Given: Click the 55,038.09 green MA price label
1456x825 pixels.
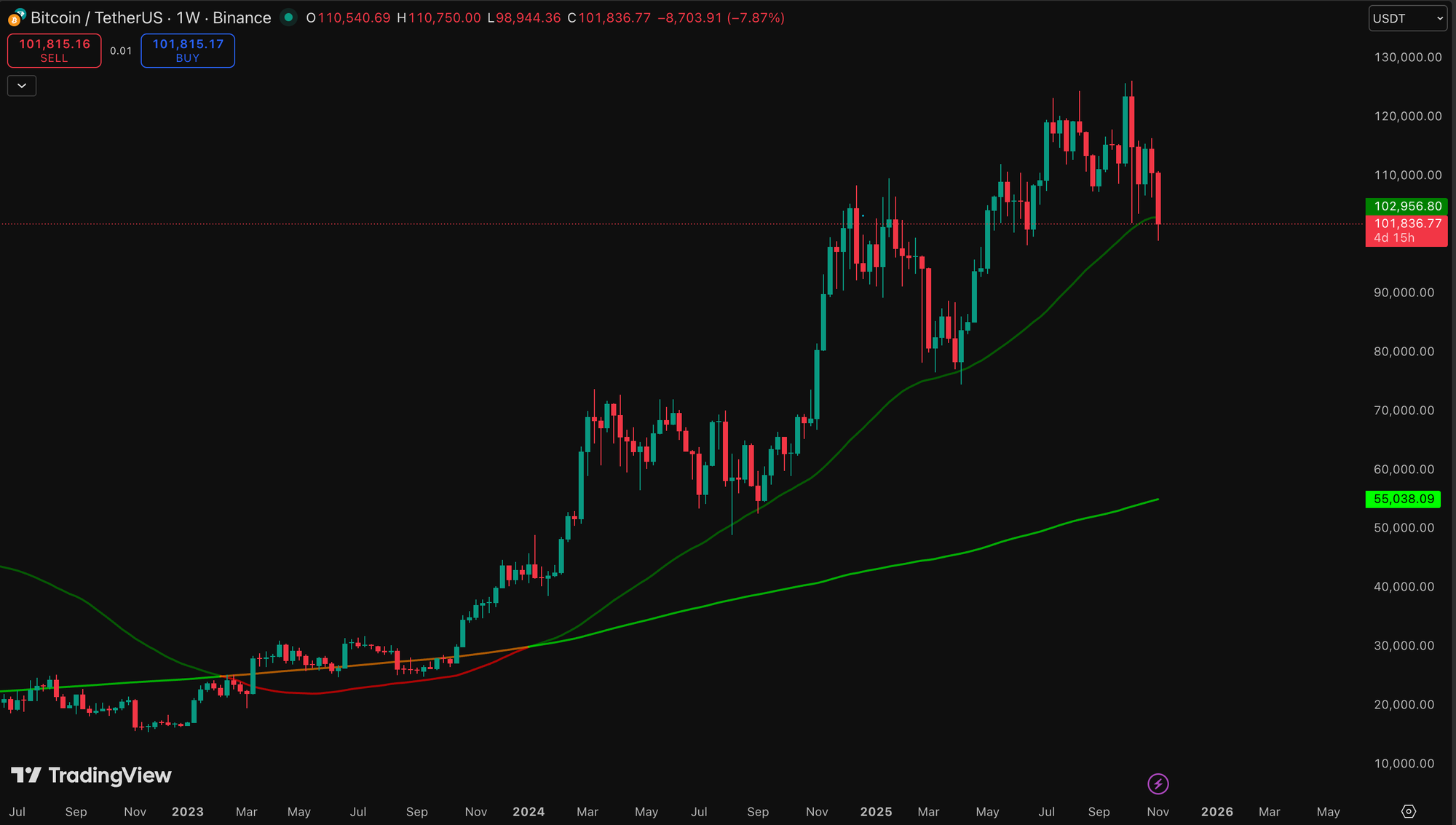Looking at the screenshot, I should [x=1402, y=499].
